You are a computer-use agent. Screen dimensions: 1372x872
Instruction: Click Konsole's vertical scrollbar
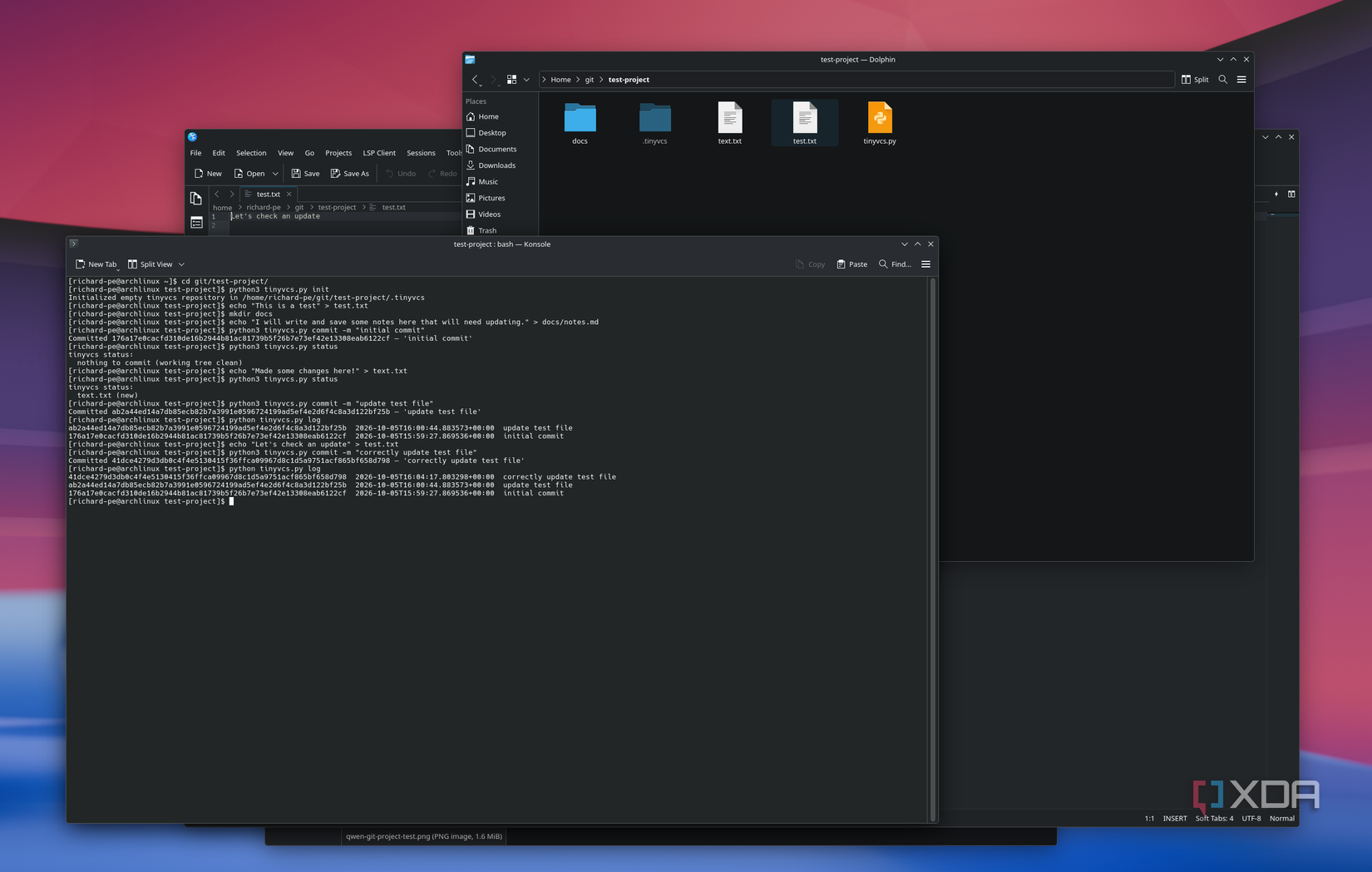[933, 549]
